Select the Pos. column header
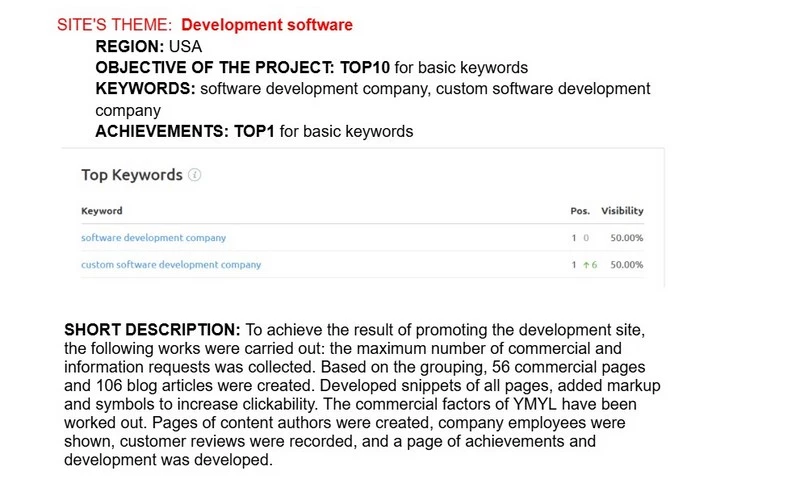This screenshot has width=800, height=480. pyautogui.click(x=580, y=211)
